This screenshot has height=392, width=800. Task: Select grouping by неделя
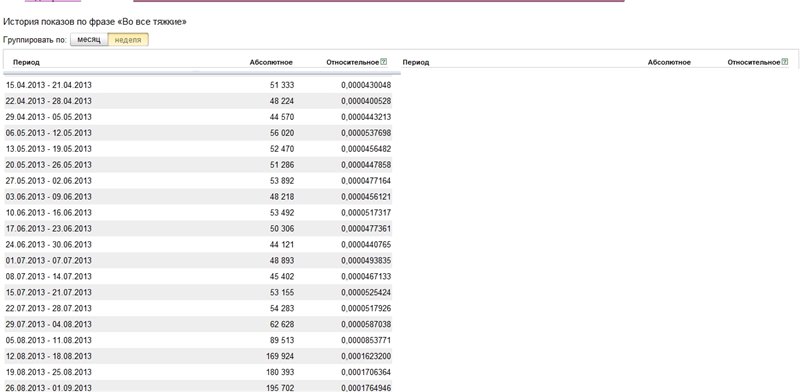(x=128, y=40)
